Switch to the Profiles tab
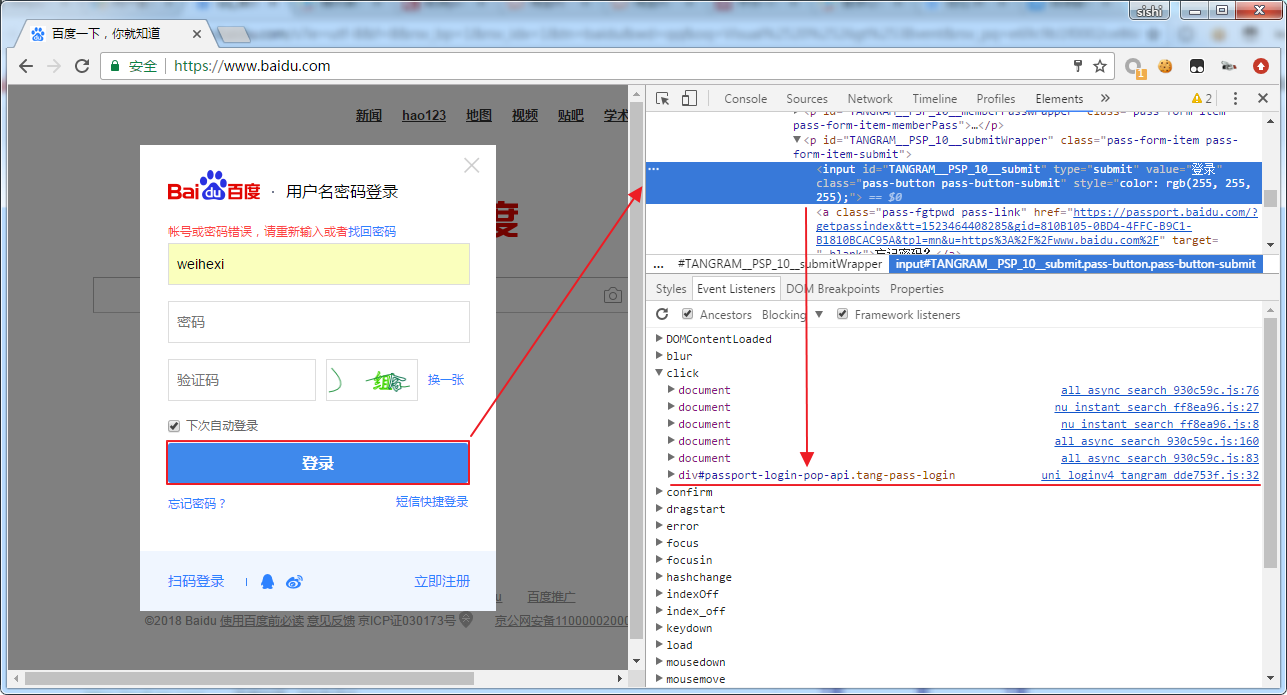The height and width of the screenshot is (695, 1287). tap(996, 98)
